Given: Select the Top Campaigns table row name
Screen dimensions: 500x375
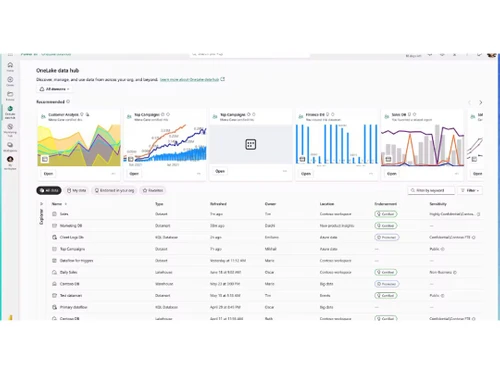Looking at the screenshot, I should [72, 249].
